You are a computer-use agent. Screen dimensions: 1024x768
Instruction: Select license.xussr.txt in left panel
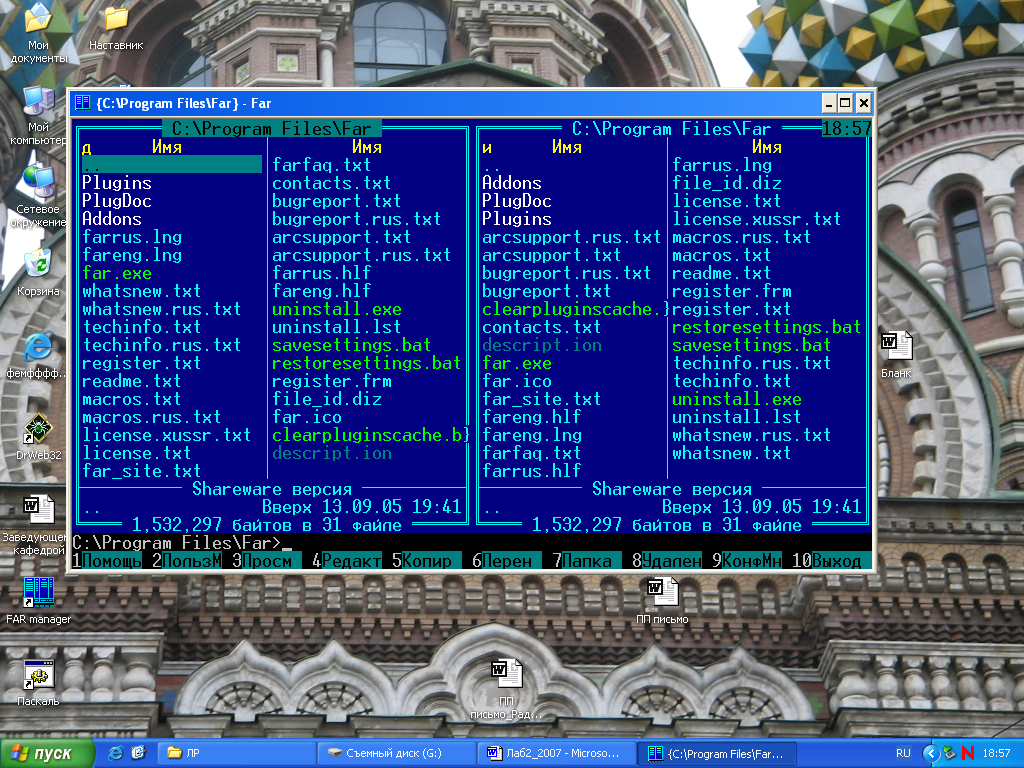point(167,435)
